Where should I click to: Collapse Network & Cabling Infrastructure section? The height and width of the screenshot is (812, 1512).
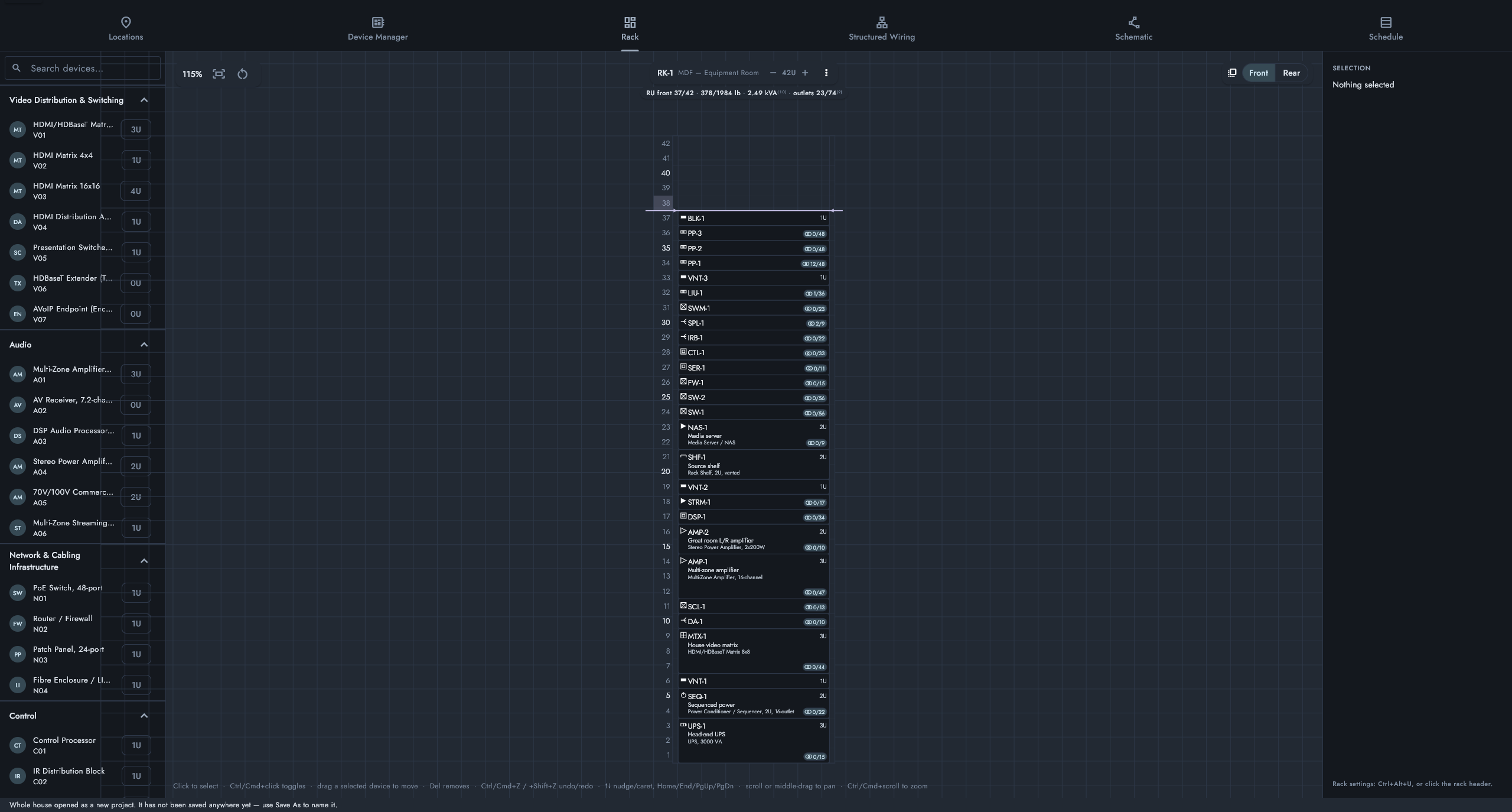tap(144, 561)
